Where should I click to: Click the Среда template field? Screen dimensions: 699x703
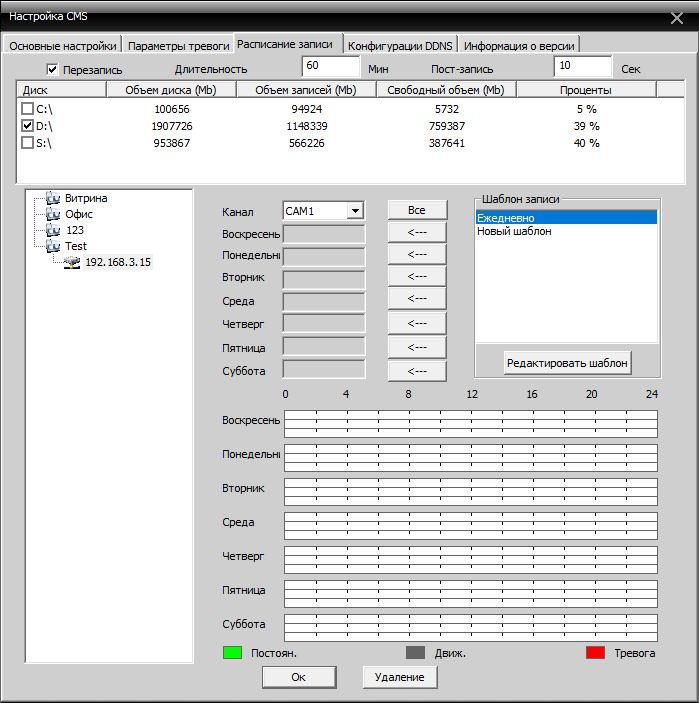pos(324,301)
